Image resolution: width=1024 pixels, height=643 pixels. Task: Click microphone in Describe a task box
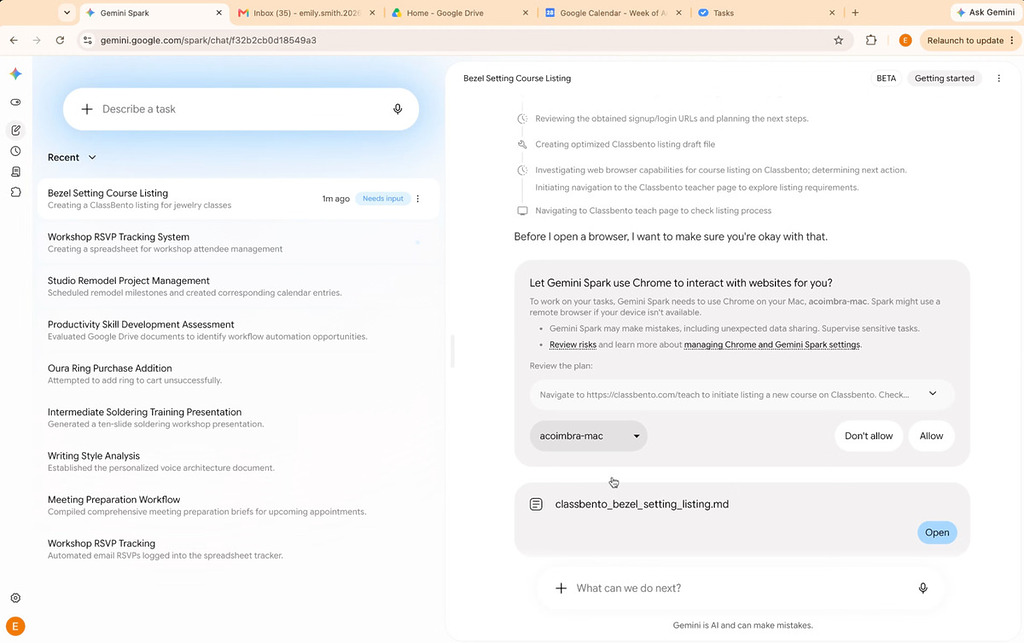(x=398, y=109)
